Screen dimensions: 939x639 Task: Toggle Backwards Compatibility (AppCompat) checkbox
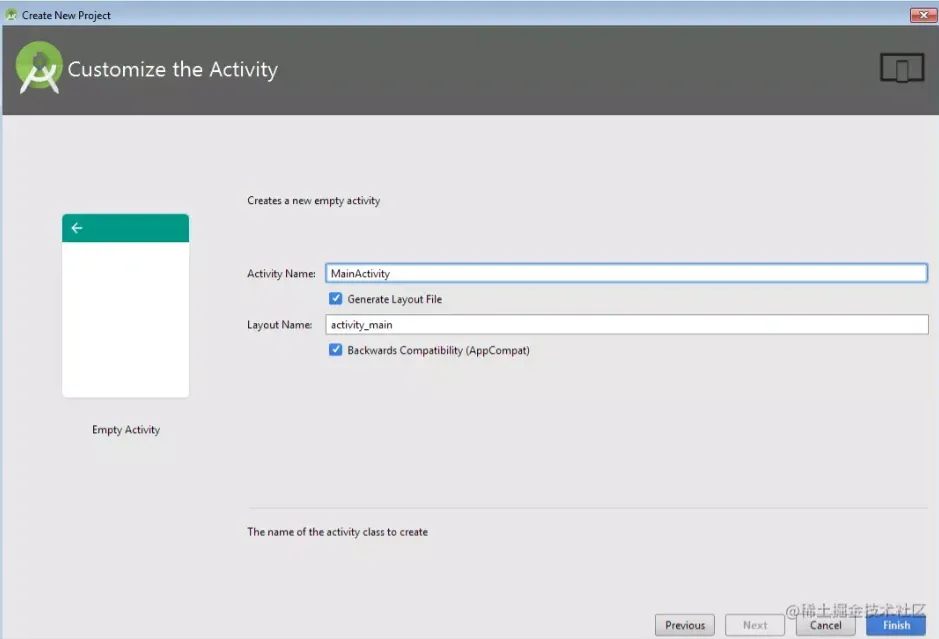pyautogui.click(x=335, y=350)
